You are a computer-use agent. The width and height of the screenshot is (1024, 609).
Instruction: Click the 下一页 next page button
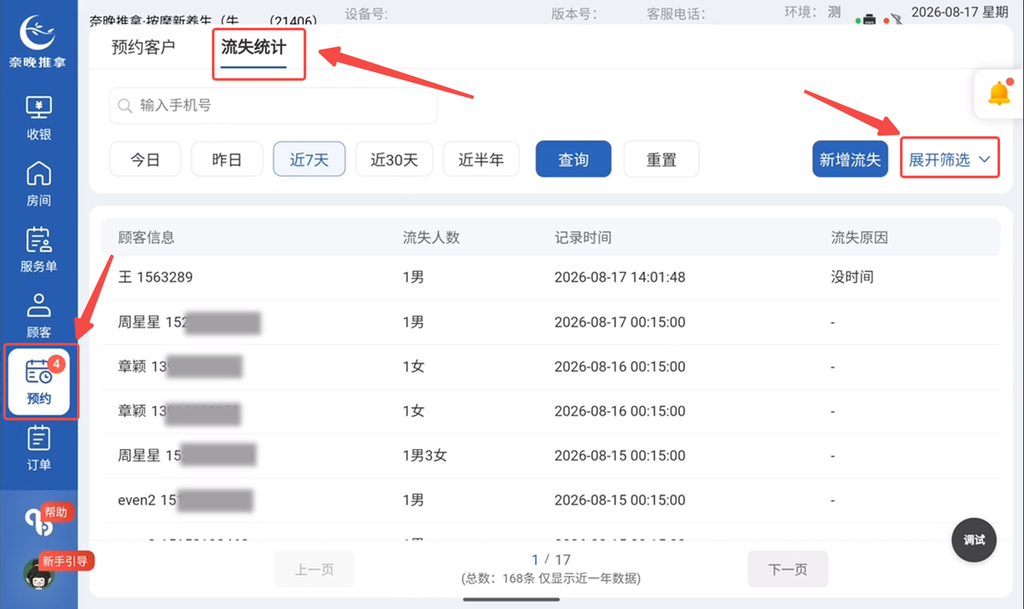[x=788, y=569]
